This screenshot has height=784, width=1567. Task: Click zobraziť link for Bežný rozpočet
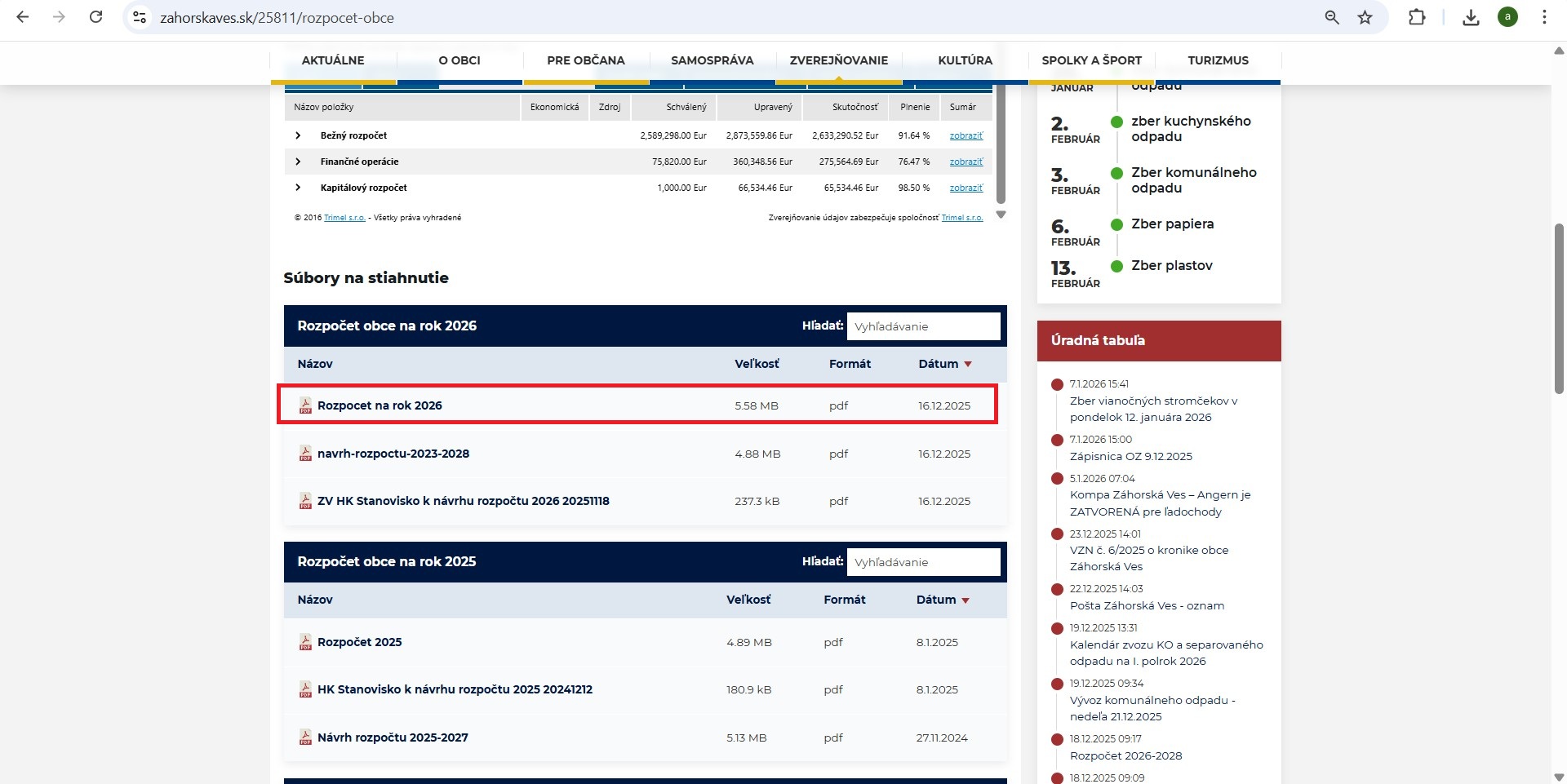966,136
